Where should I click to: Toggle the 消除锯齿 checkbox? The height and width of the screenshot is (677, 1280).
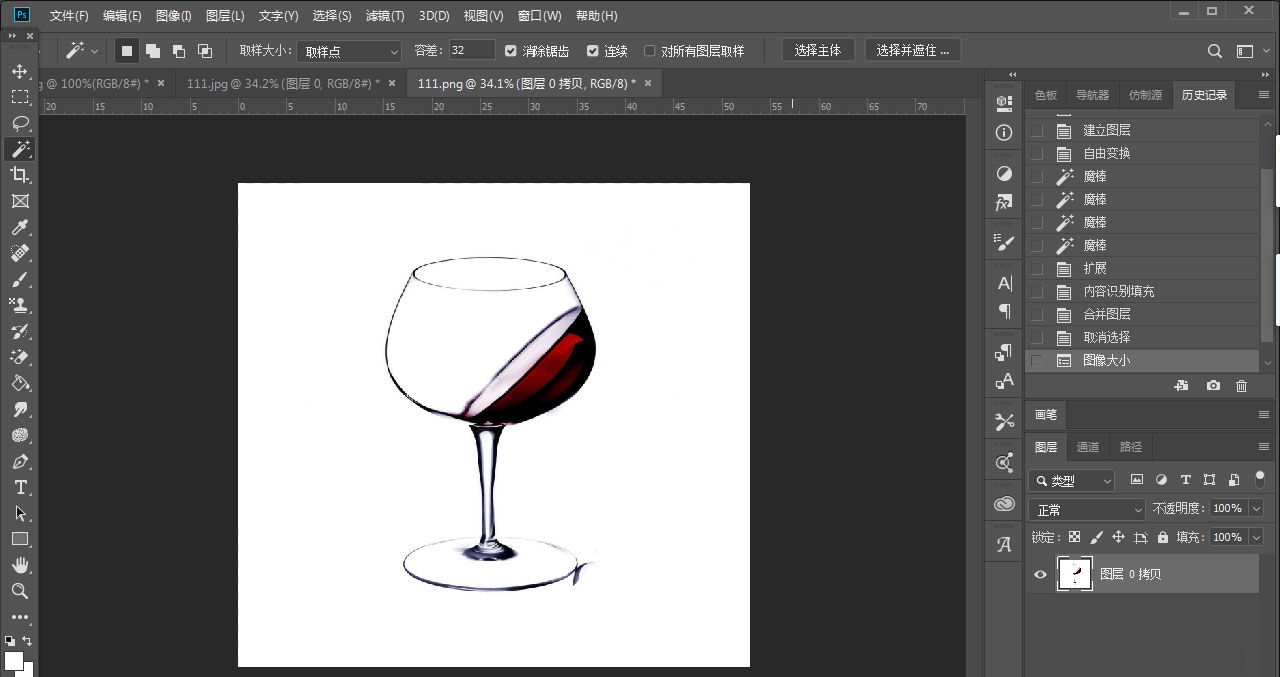(511, 51)
